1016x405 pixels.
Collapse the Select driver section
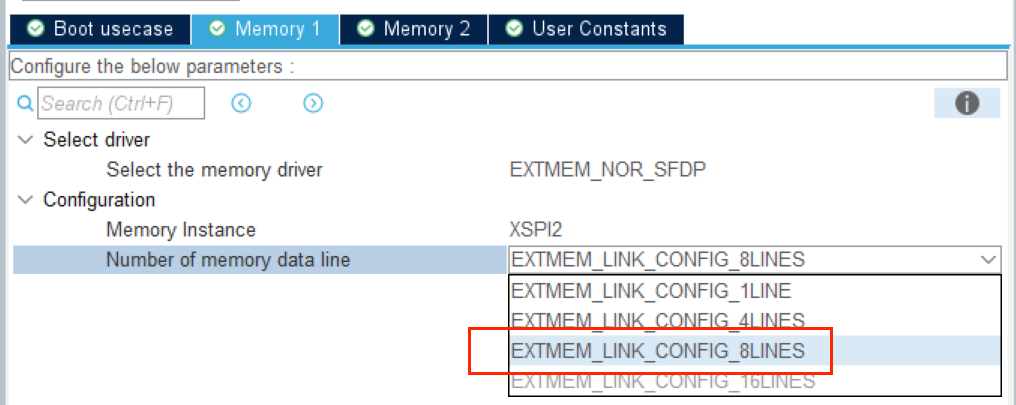25,140
